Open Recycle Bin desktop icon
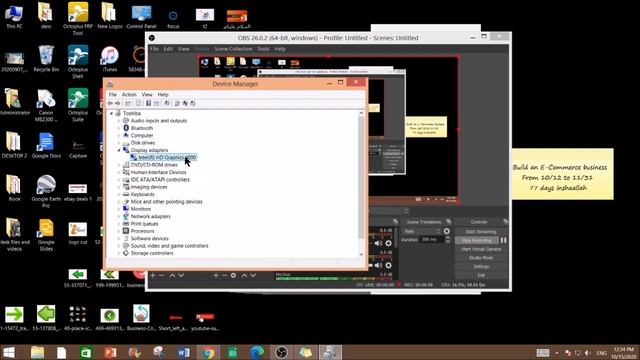The image size is (640, 360). pos(46,59)
